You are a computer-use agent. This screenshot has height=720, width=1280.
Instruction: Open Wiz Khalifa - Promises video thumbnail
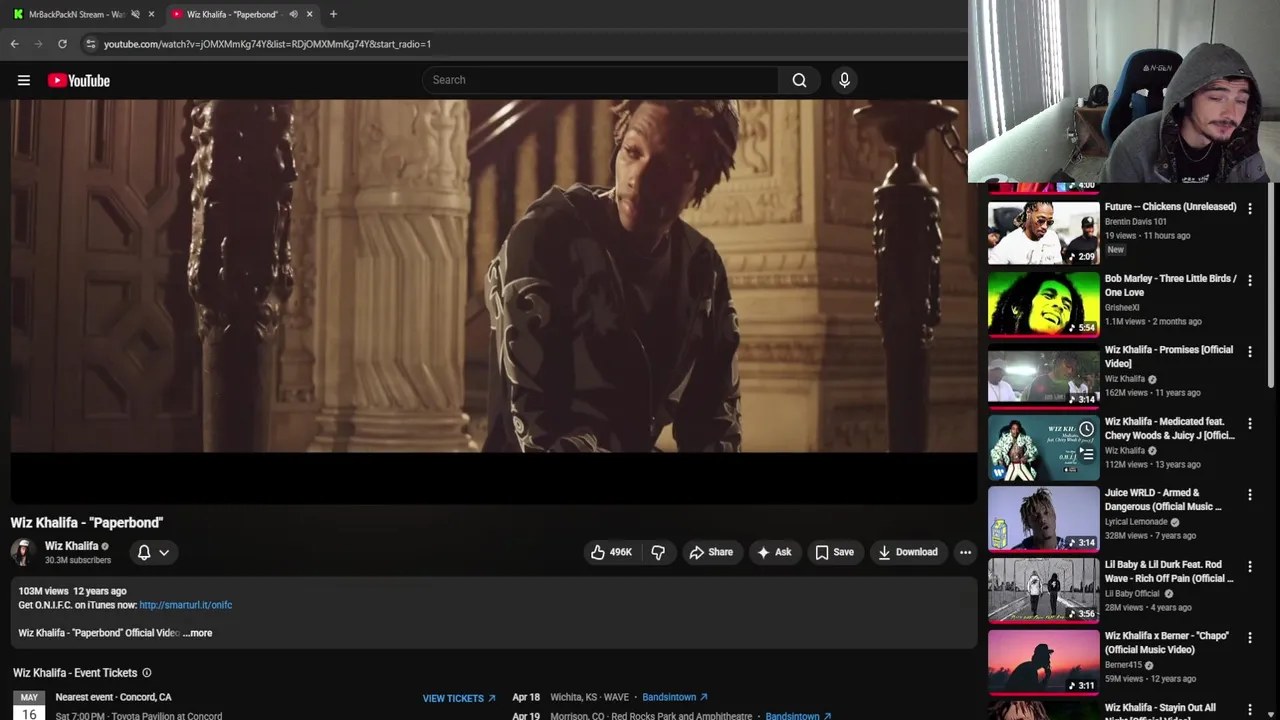click(x=1043, y=377)
